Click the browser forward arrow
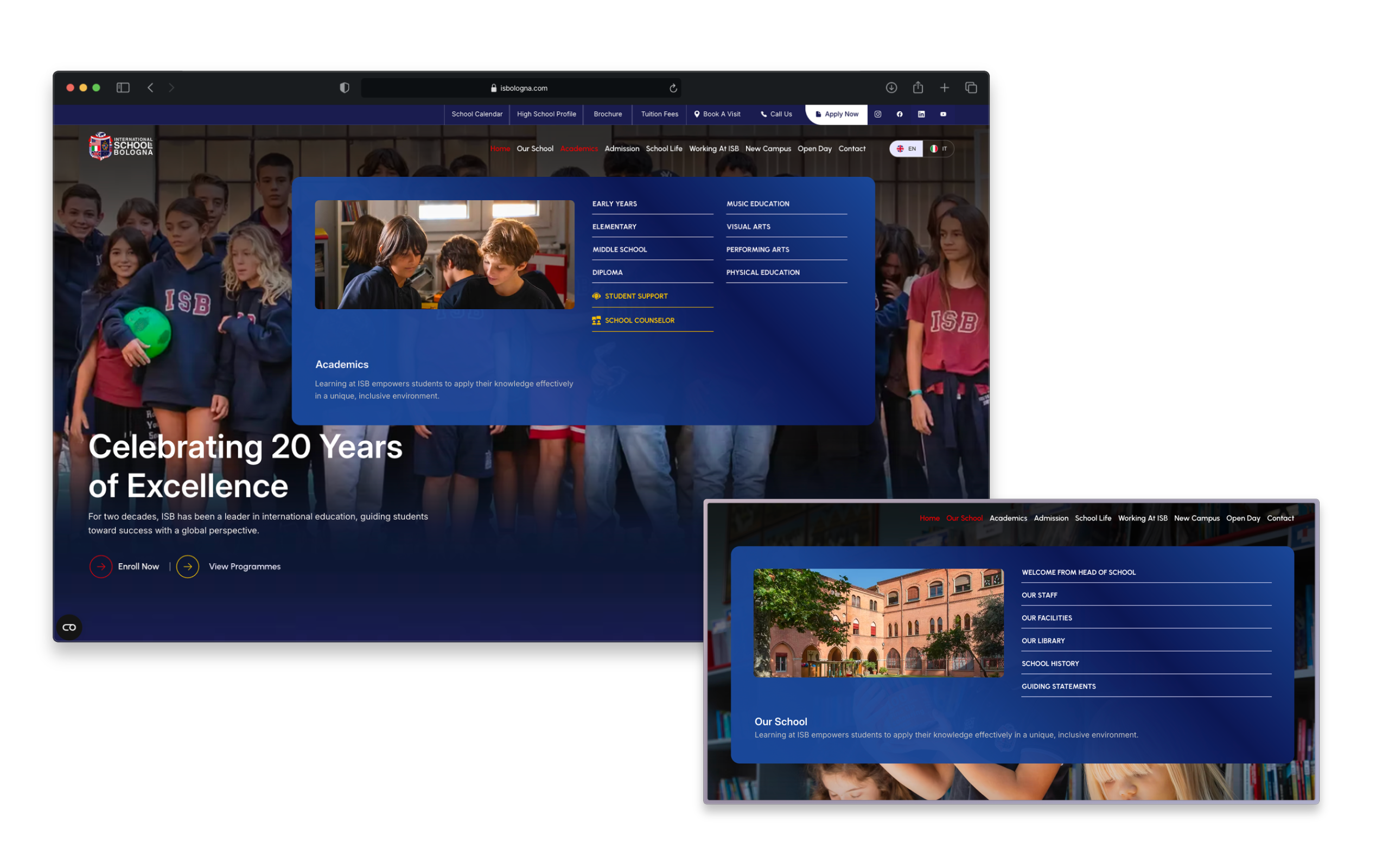Viewport: 1389px width, 868px height. (x=171, y=88)
